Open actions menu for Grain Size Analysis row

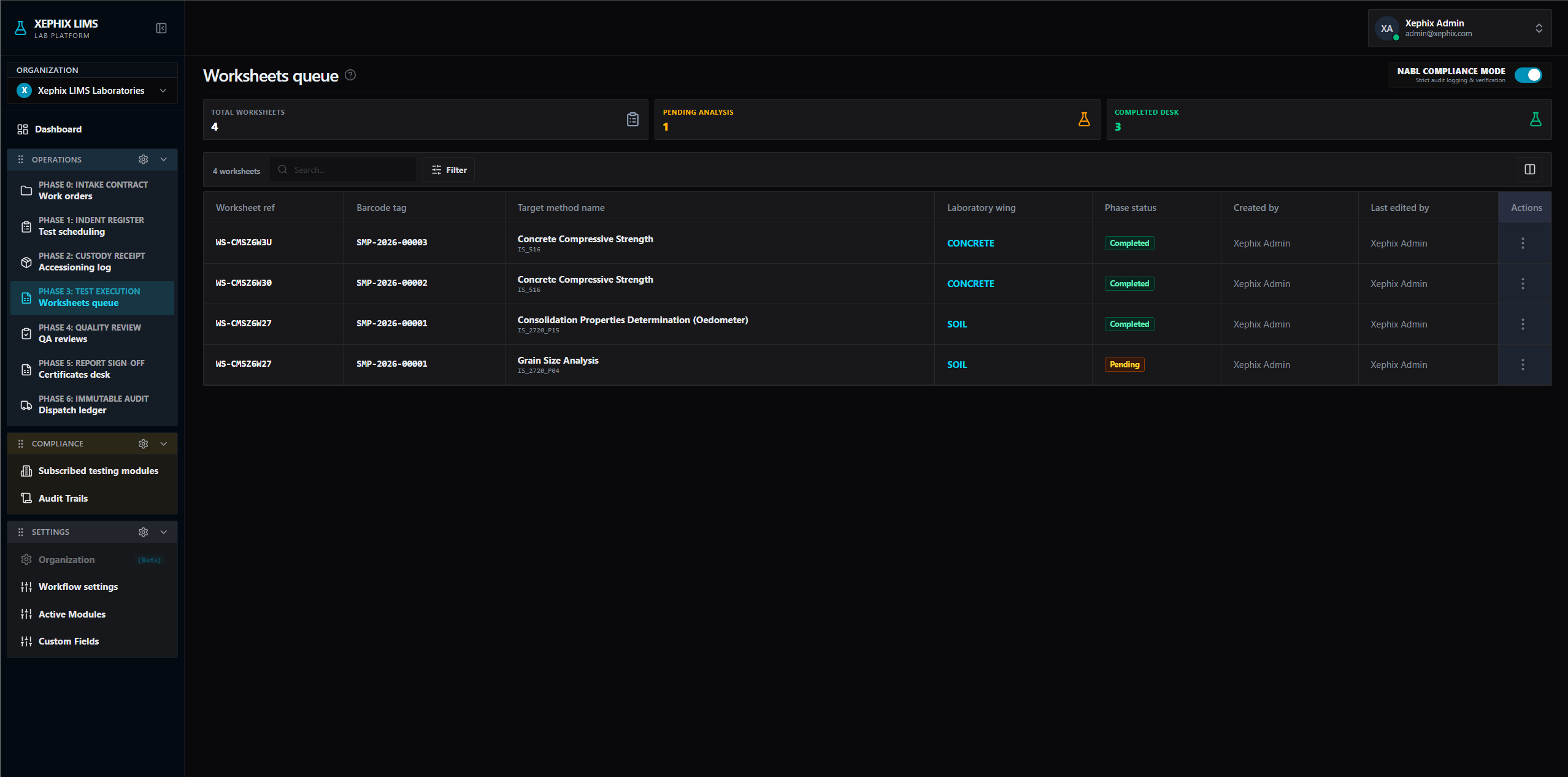(x=1523, y=364)
